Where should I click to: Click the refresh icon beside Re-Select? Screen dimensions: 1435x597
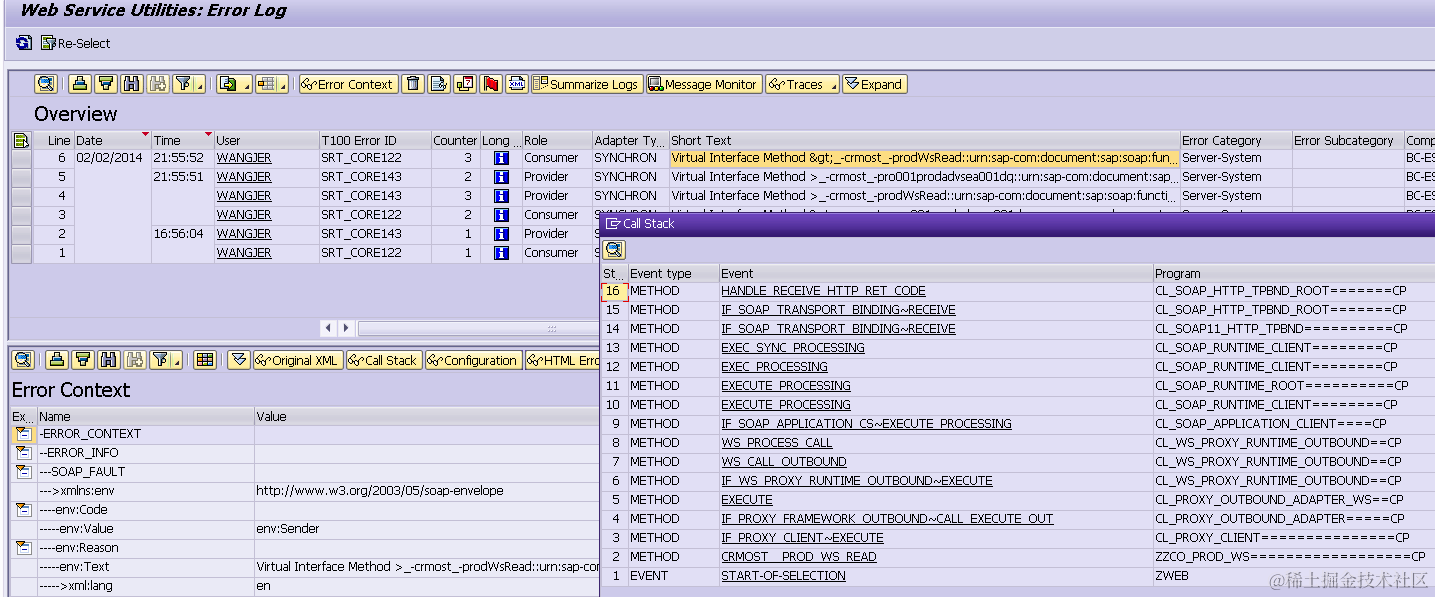point(24,43)
